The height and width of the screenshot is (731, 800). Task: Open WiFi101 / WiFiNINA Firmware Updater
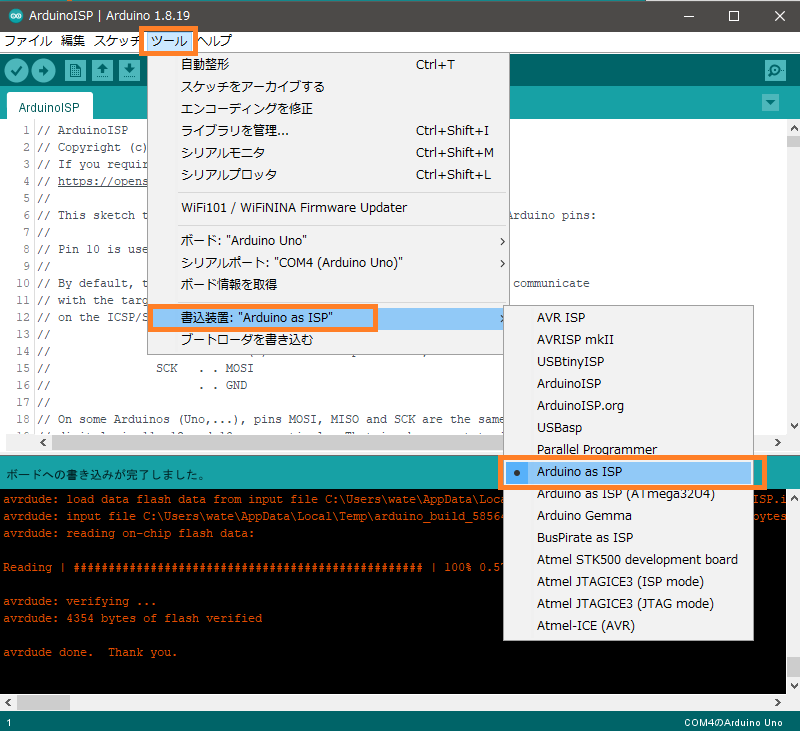point(329,208)
